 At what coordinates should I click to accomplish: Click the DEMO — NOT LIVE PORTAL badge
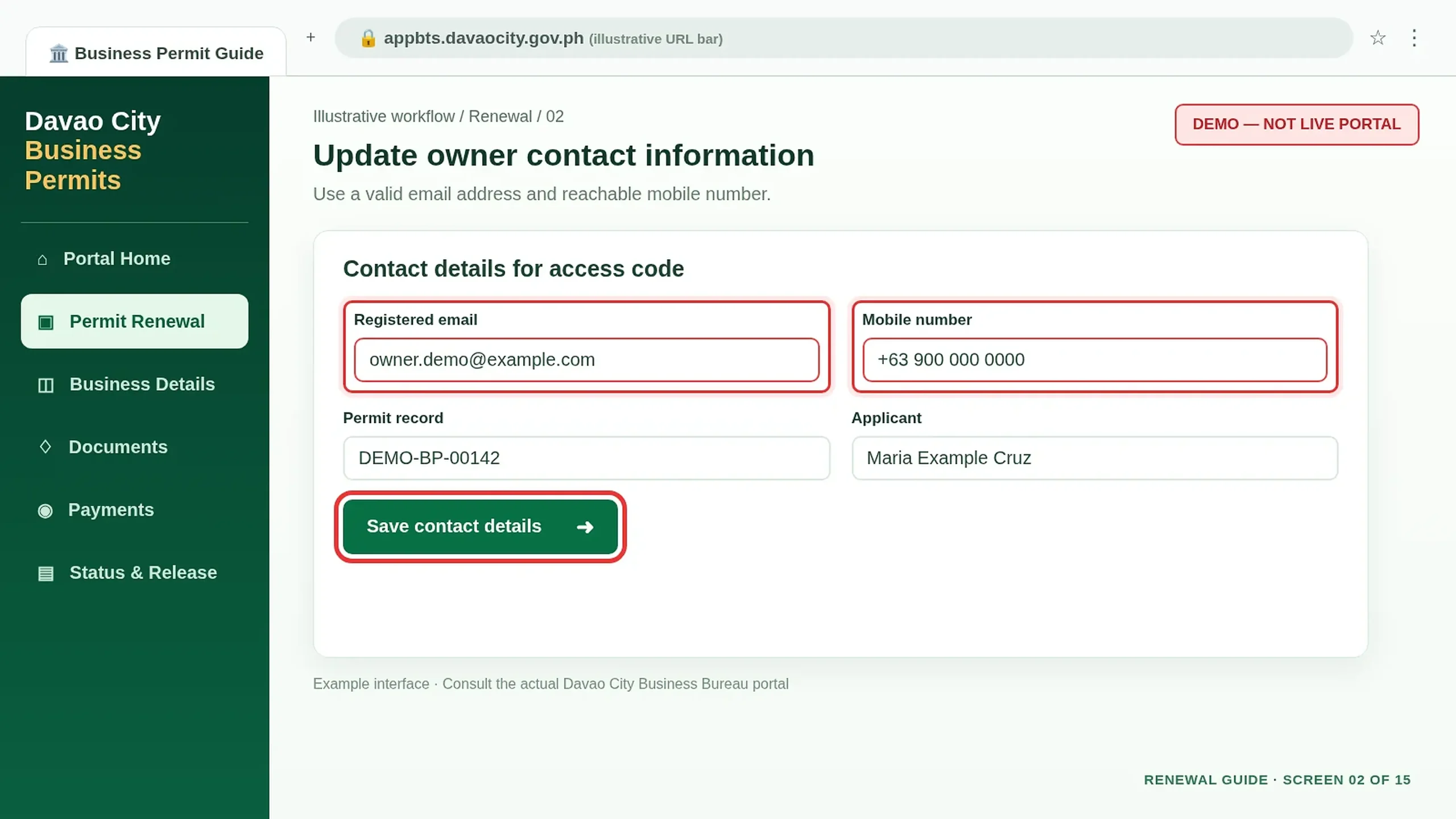(x=1297, y=124)
